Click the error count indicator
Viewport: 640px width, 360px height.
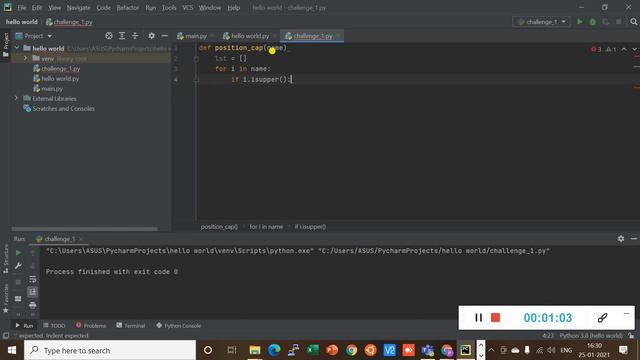(596, 49)
